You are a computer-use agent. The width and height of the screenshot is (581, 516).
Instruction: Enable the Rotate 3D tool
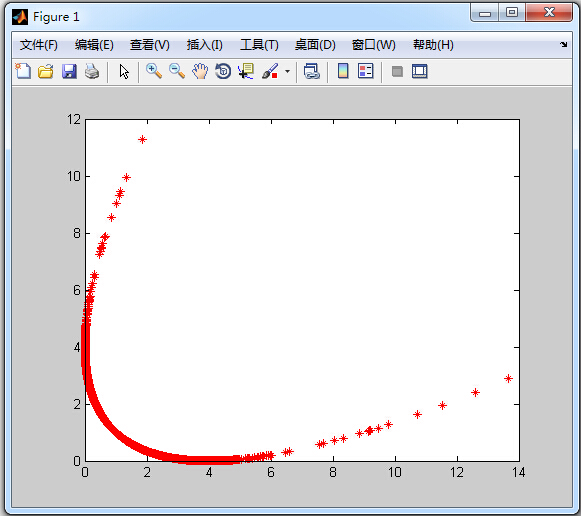pos(223,71)
